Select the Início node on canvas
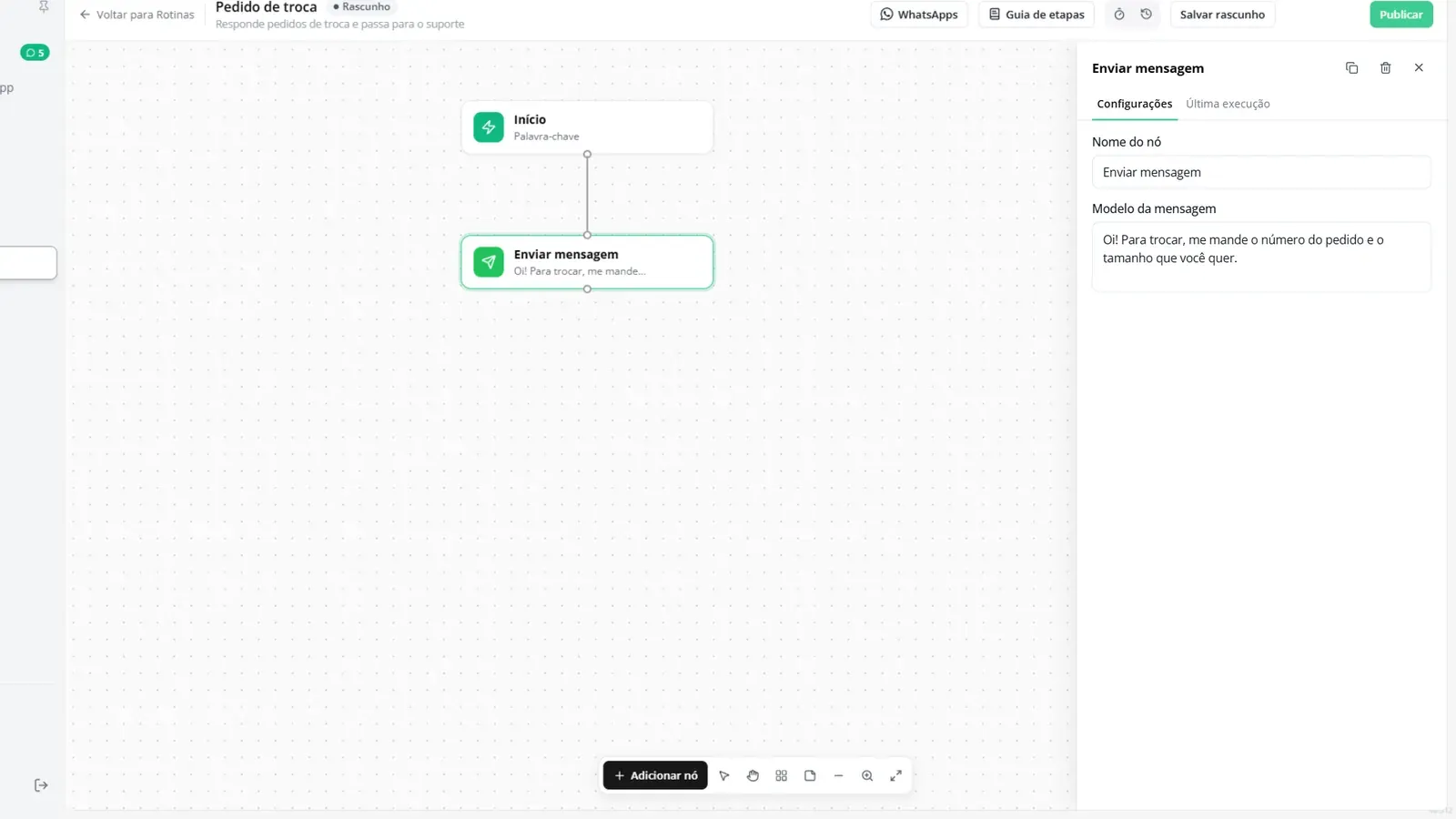Screen dimensions: 1456x819 [x=587, y=127]
